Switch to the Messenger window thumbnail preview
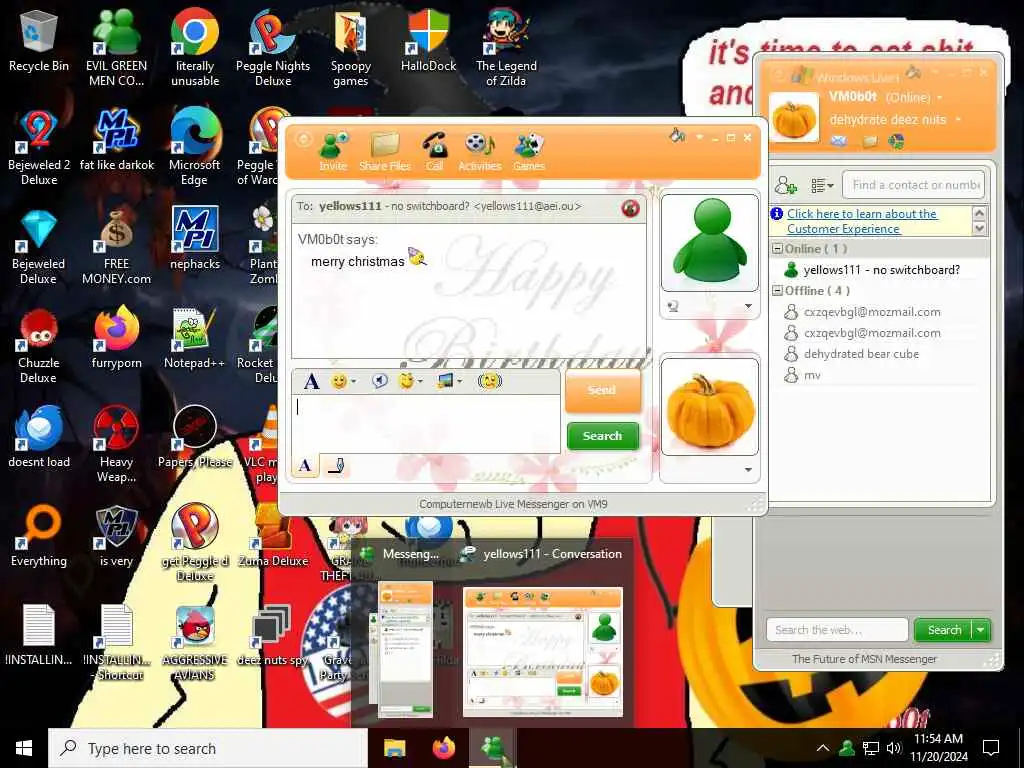Image resolution: width=1024 pixels, height=768 pixels. 406,649
